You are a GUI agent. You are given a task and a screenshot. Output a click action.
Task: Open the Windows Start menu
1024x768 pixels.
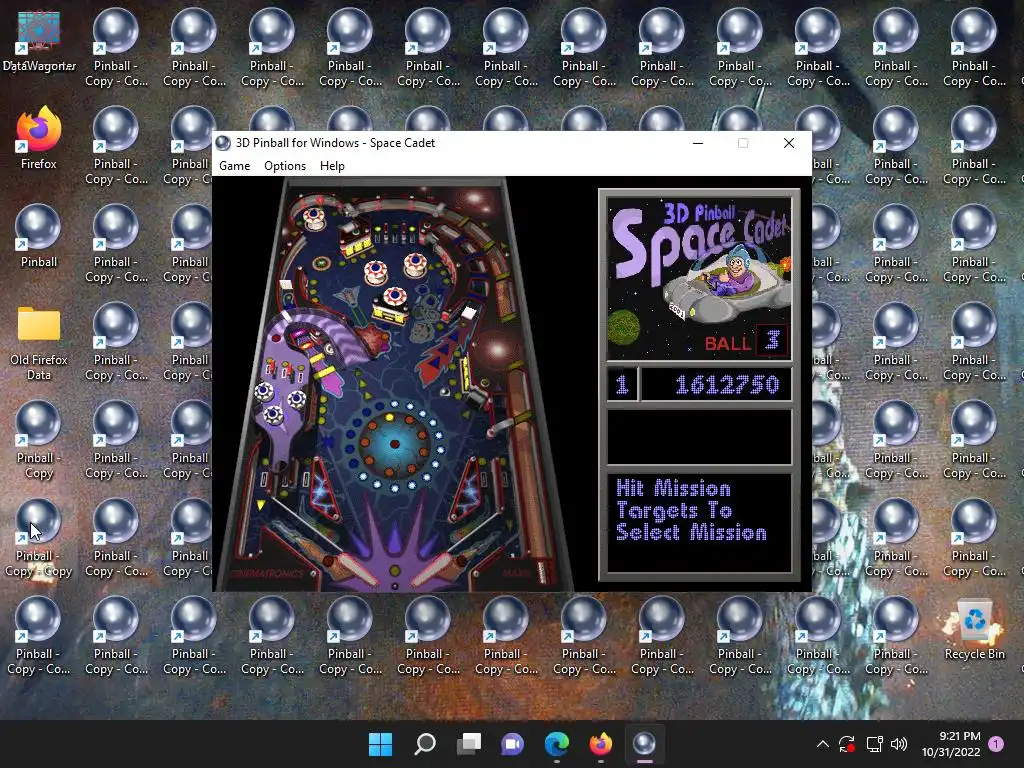(380, 744)
